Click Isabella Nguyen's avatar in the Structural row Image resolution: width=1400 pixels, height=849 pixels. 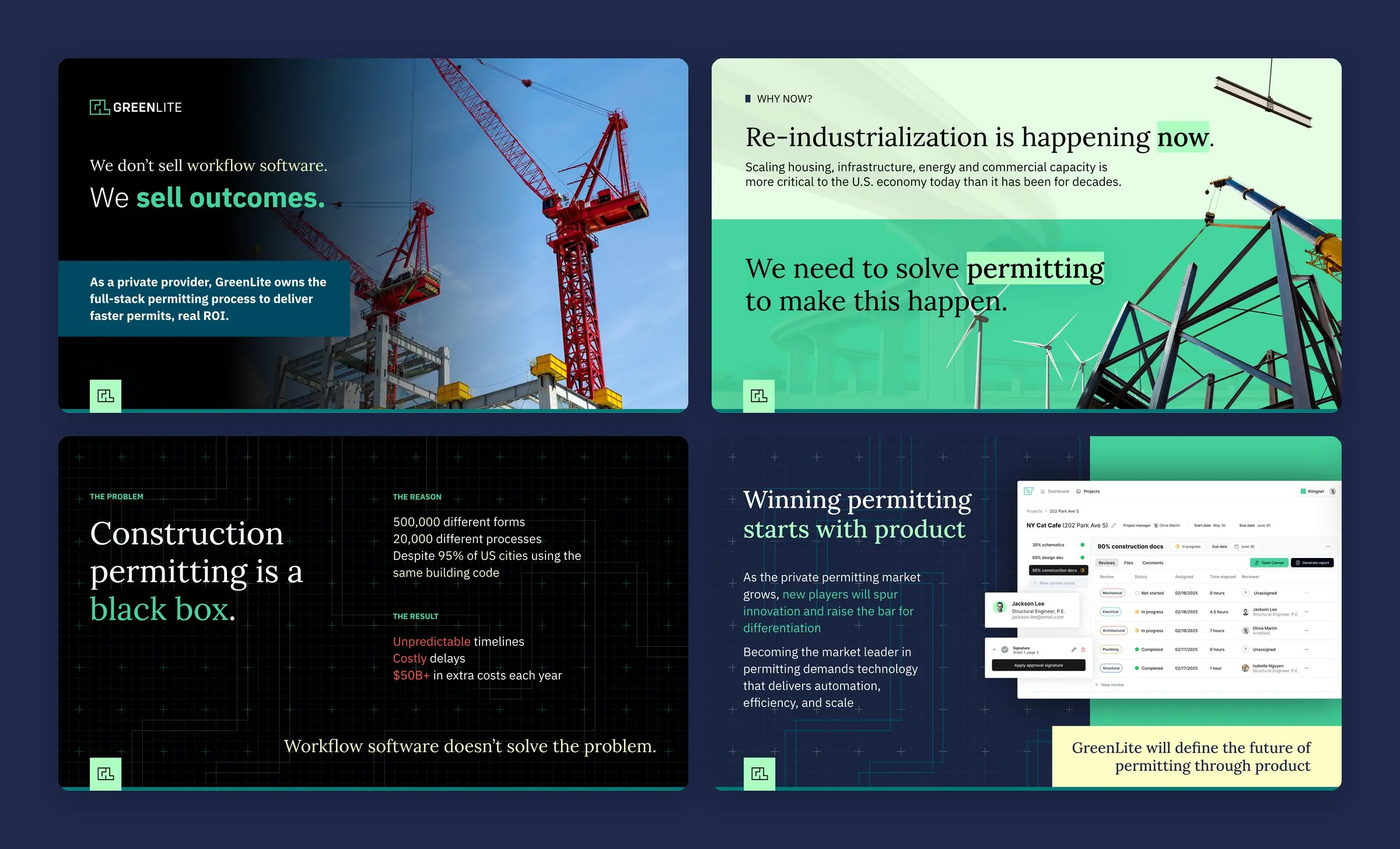pos(1245,668)
